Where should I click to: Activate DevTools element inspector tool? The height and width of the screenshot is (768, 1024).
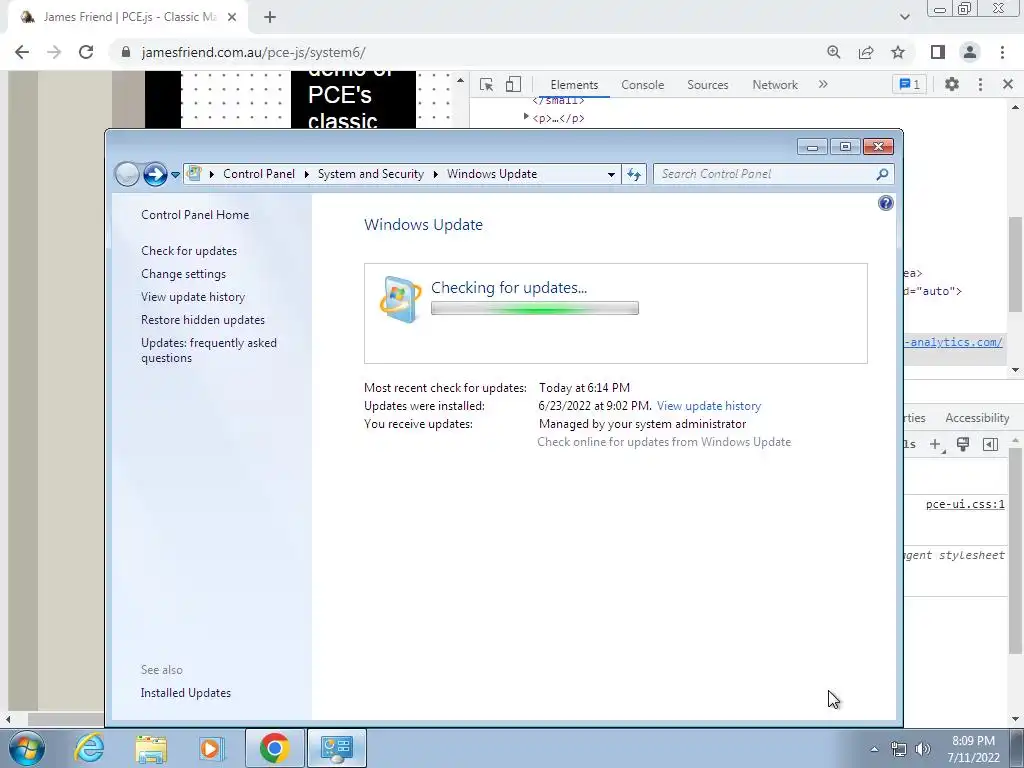tap(486, 84)
